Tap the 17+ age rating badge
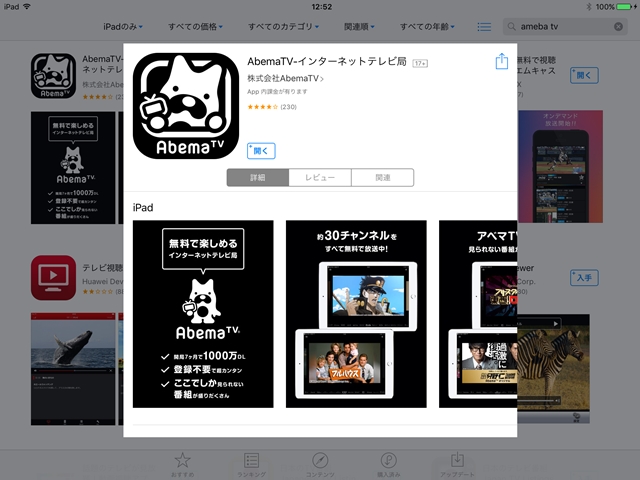Image resolution: width=640 pixels, height=480 pixels. pos(420,63)
